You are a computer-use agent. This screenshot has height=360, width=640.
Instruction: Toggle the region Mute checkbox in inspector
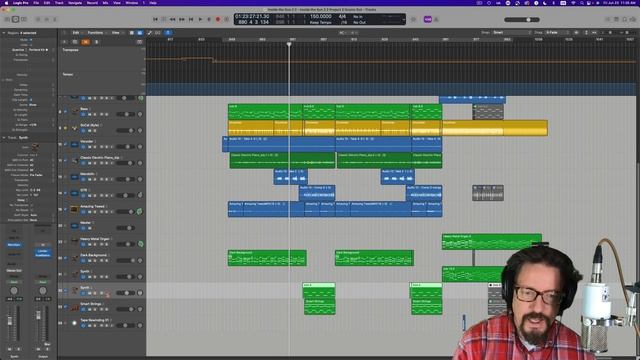(31, 40)
